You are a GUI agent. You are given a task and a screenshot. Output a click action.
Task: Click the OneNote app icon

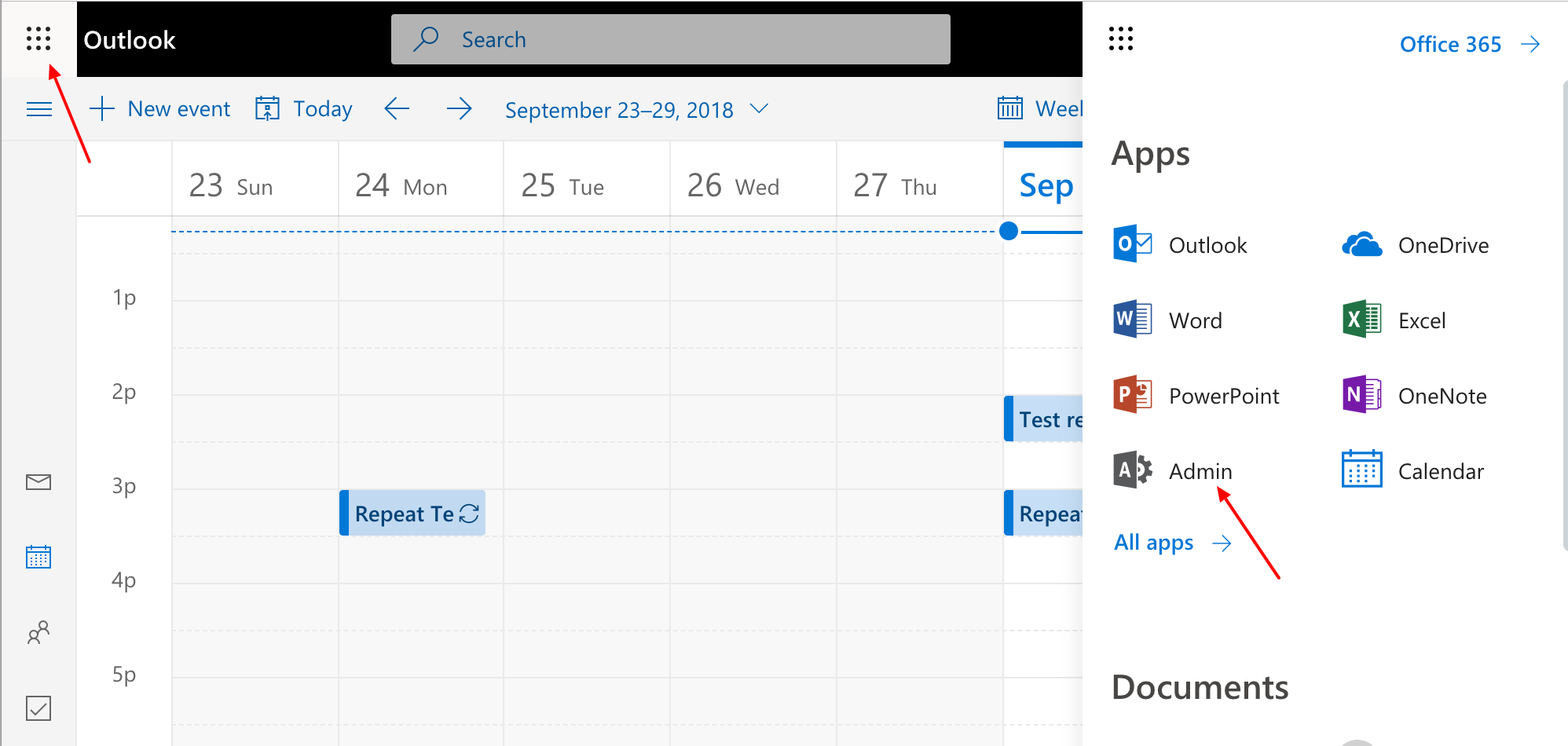[x=1361, y=395]
